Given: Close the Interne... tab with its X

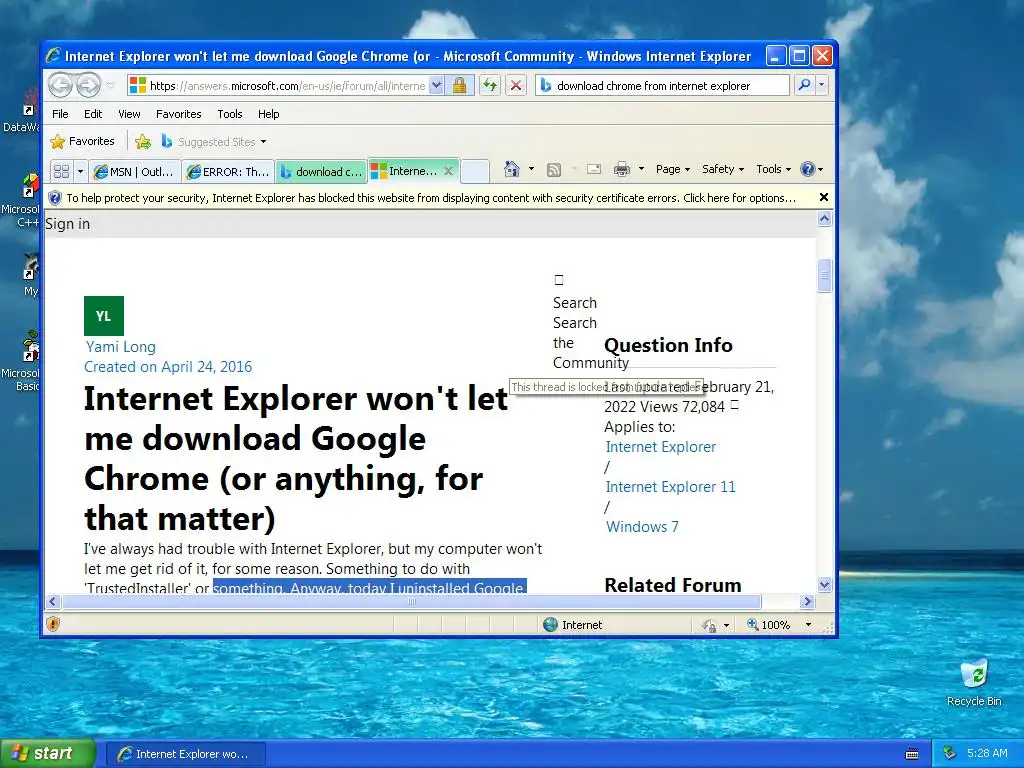Looking at the screenshot, I should [449, 171].
